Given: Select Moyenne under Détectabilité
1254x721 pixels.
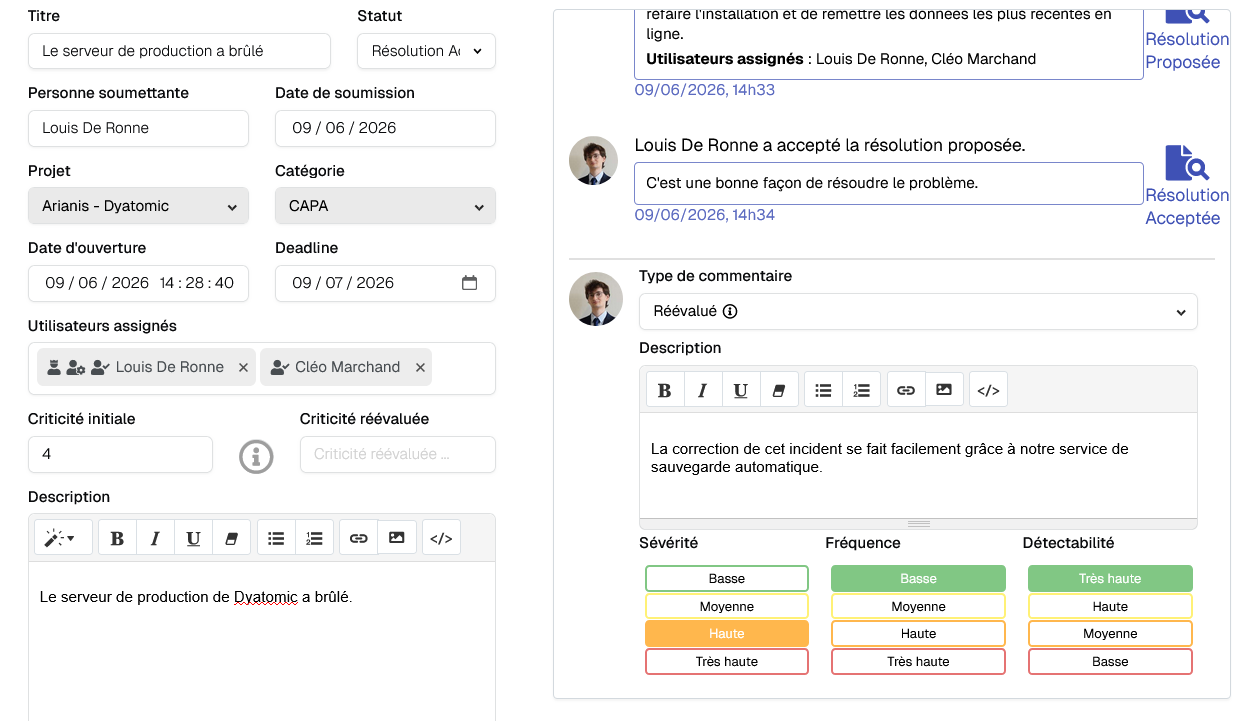Looking at the screenshot, I should coord(1110,633).
